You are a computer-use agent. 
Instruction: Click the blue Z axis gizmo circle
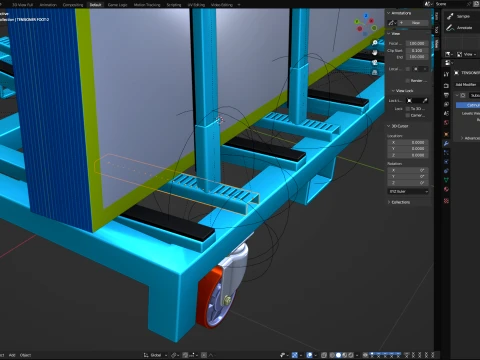(366, 16)
